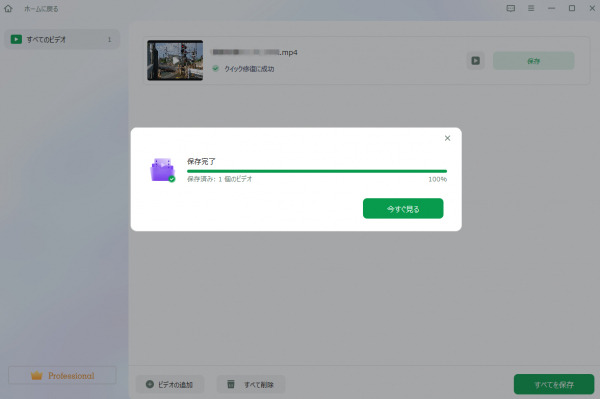This screenshot has height=399, width=600.
Task: Open the feedback message icon
Action: coord(510,8)
